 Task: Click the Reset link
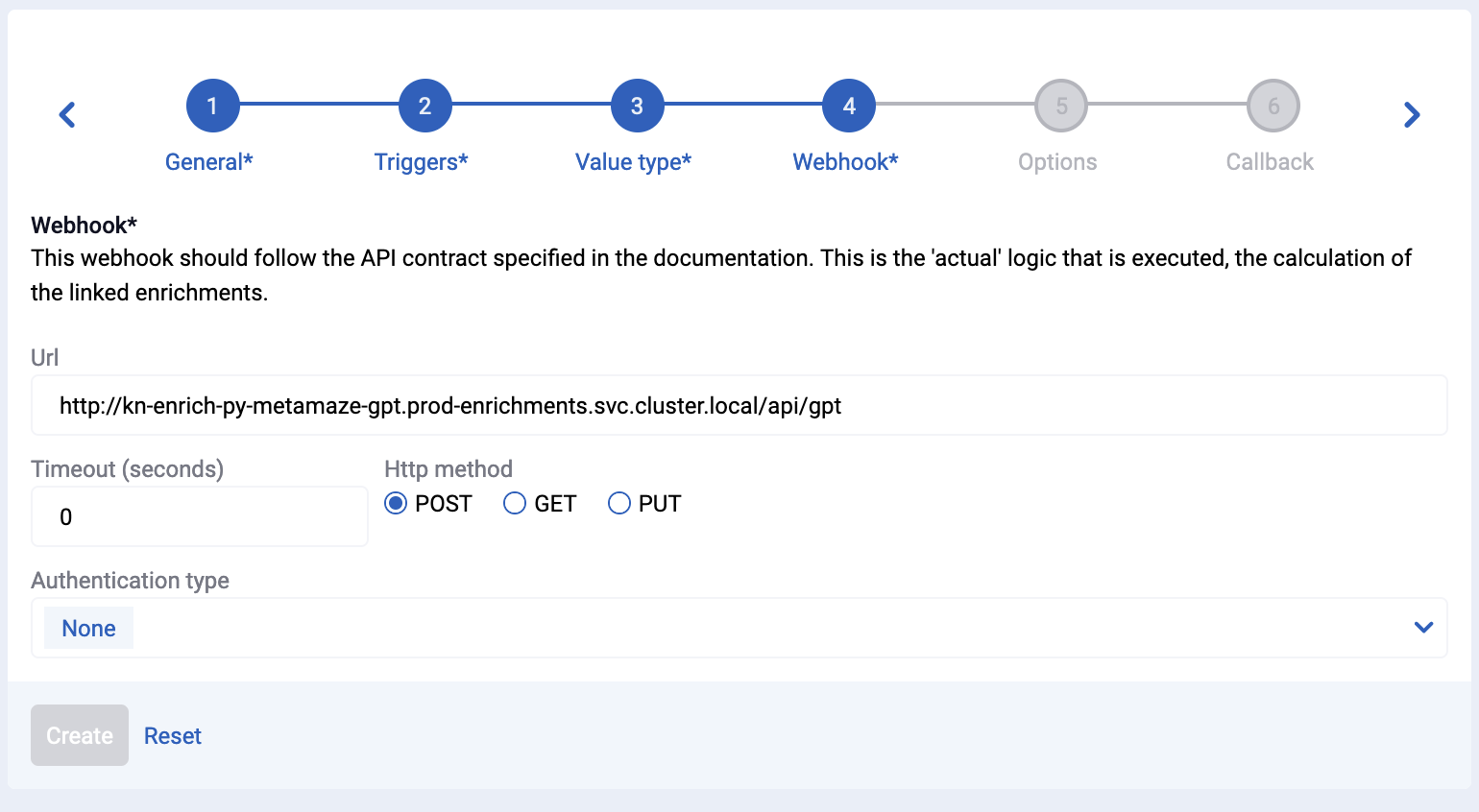(x=173, y=736)
